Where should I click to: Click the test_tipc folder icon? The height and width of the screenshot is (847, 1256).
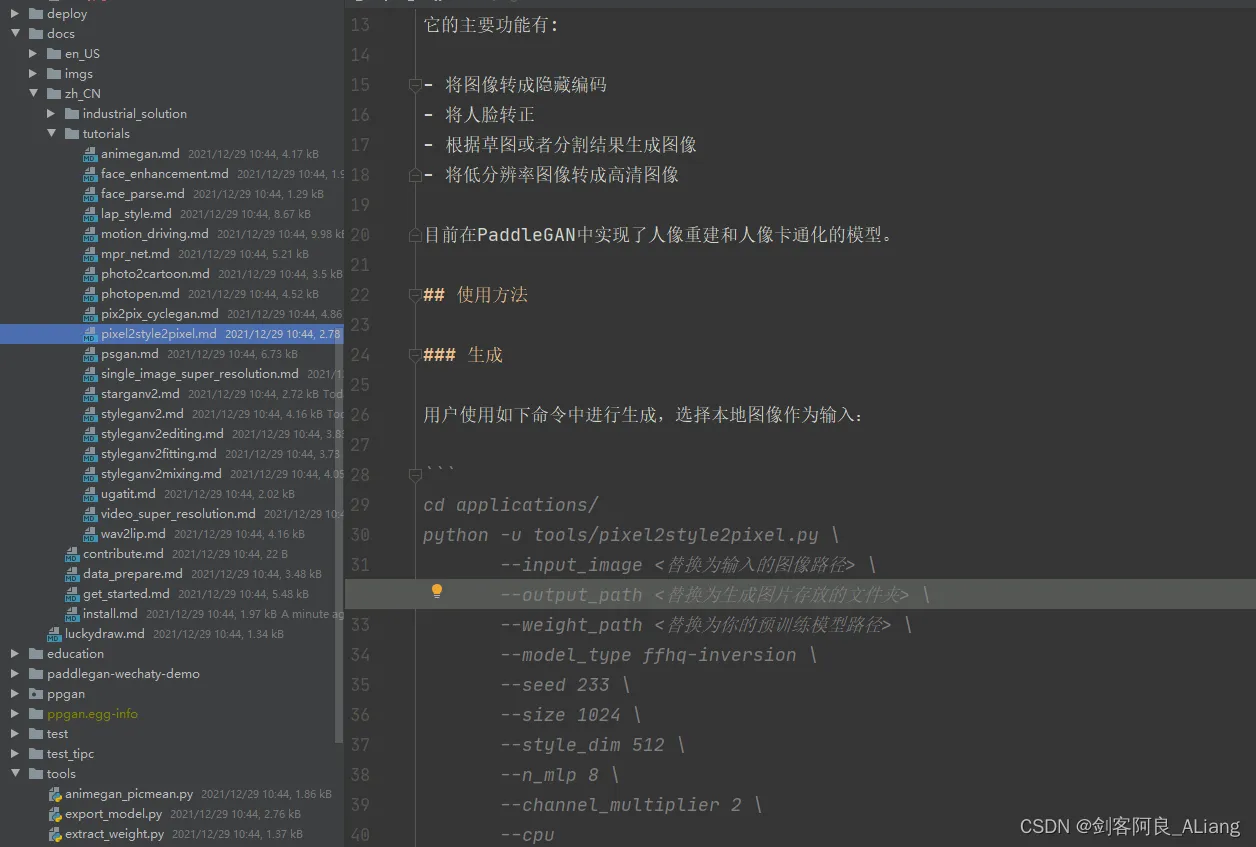point(36,754)
